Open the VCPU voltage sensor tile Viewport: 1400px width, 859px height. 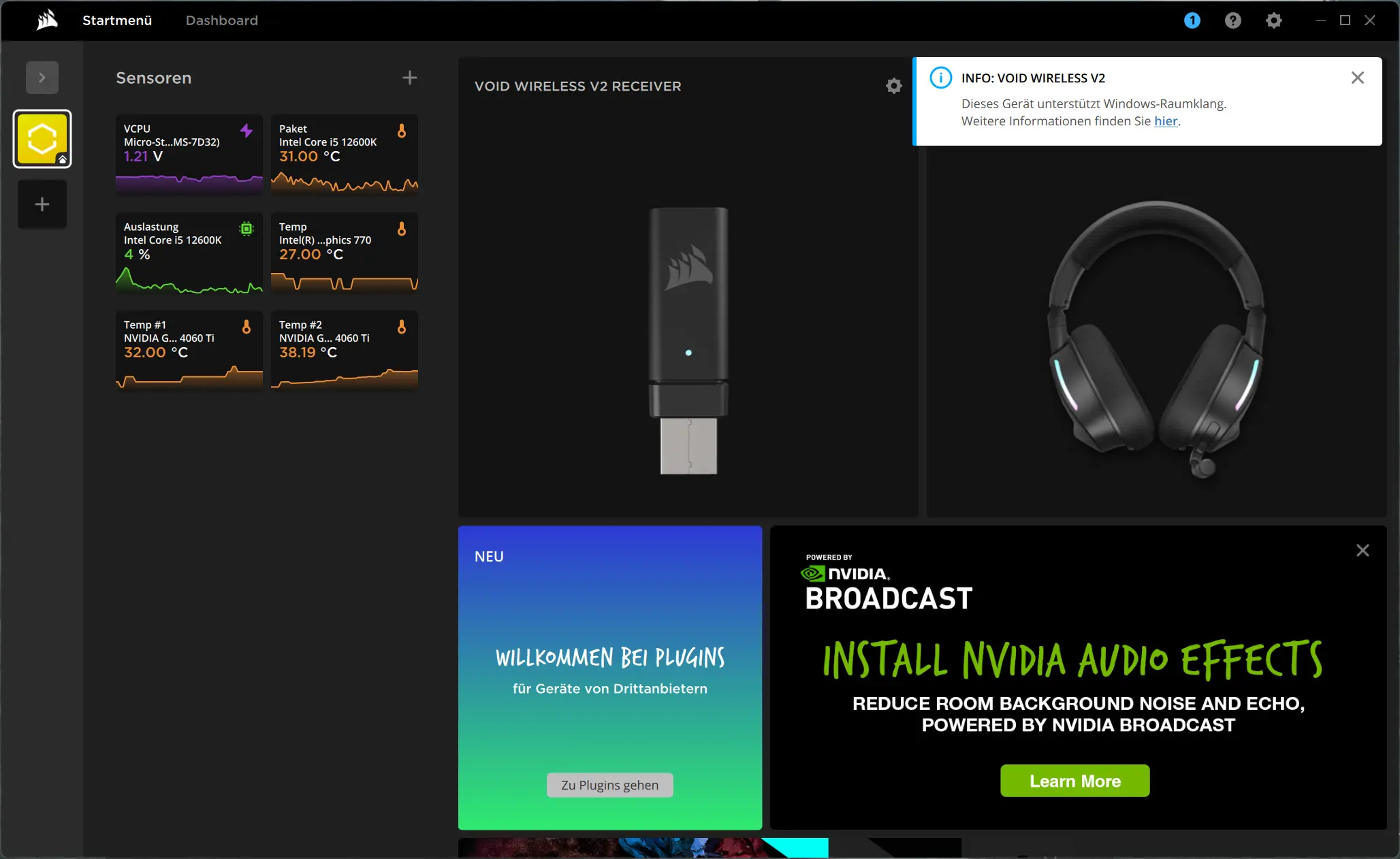189,155
